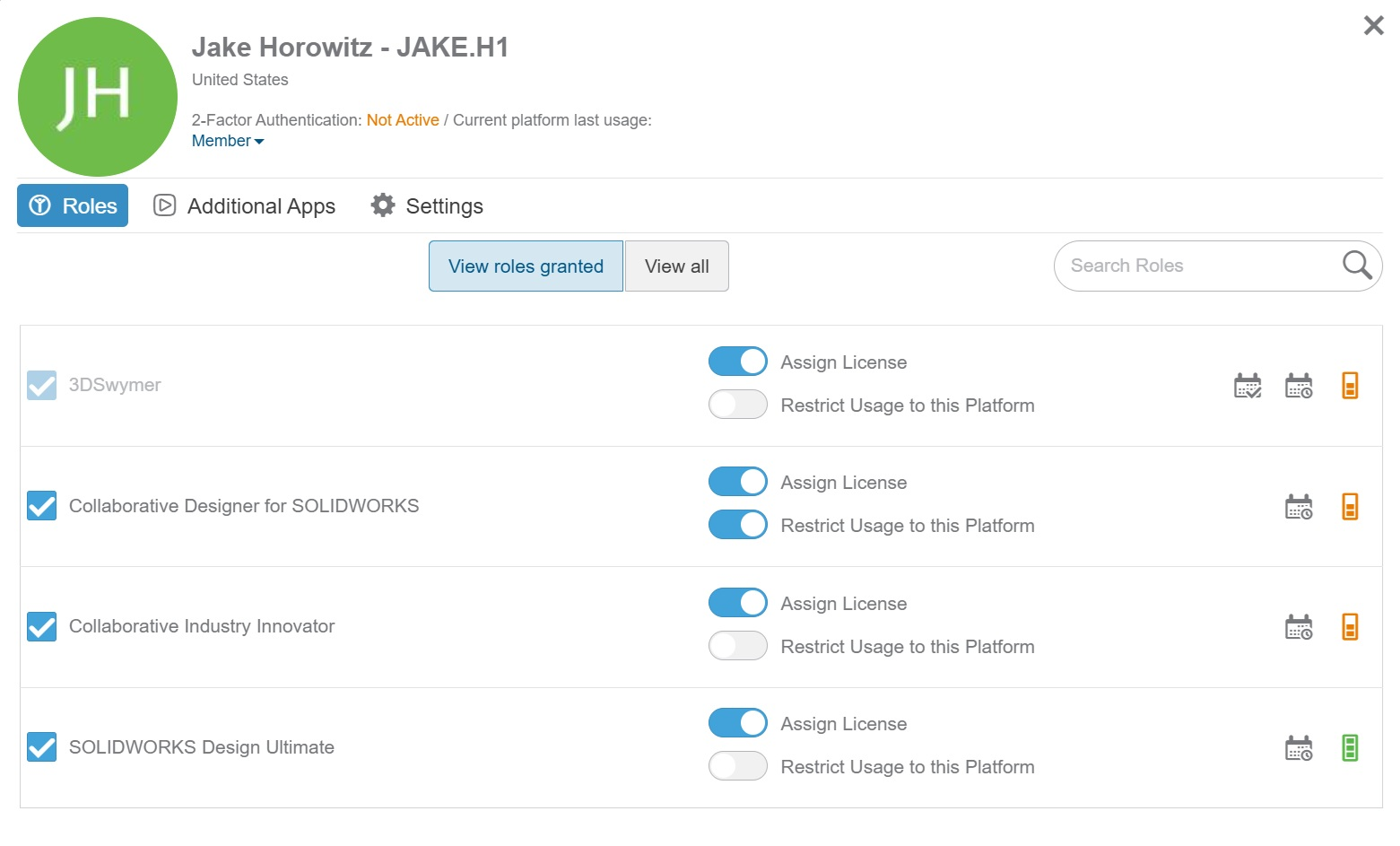Screen dimensions: 1400x846
Task: Enable Restrict Usage for Collaborative Industry Innovator
Action: click(x=738, y=646)
